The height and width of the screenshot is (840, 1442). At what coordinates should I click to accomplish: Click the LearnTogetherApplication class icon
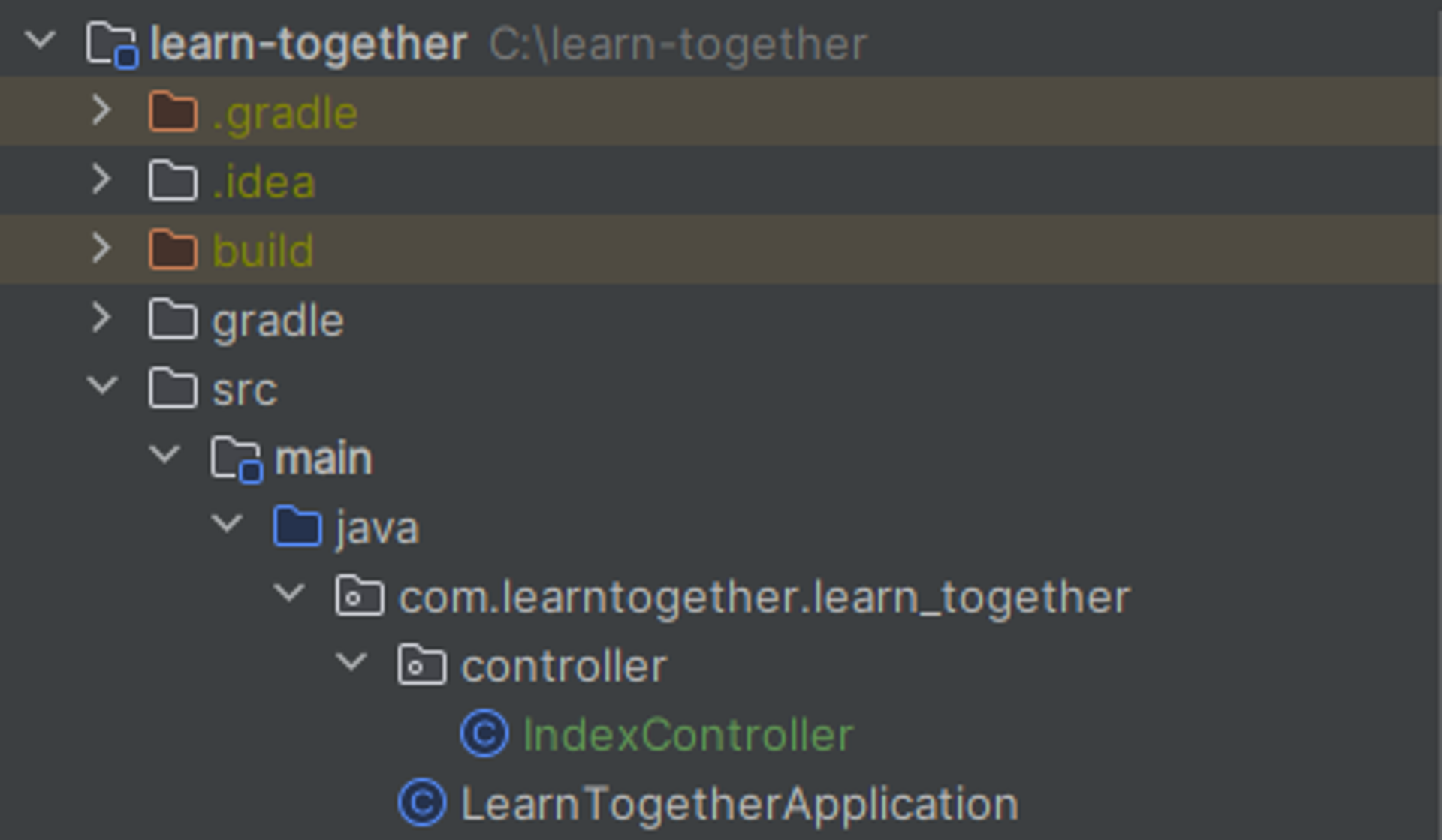coord(422,802)
